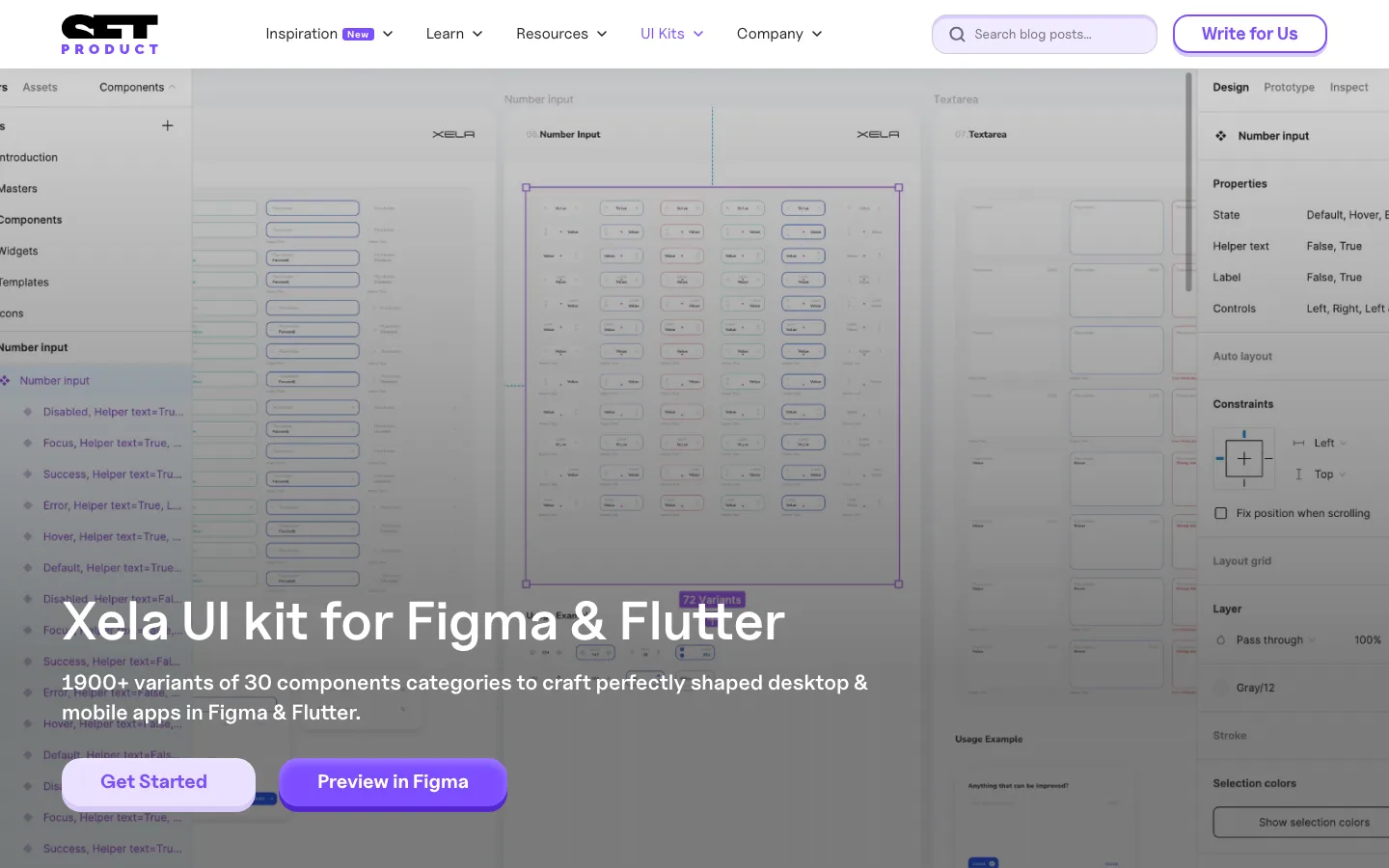The height and width of the screenshot is (868, 1389).
Task: Click the Stroke section label
Action: click(1230, 736)
